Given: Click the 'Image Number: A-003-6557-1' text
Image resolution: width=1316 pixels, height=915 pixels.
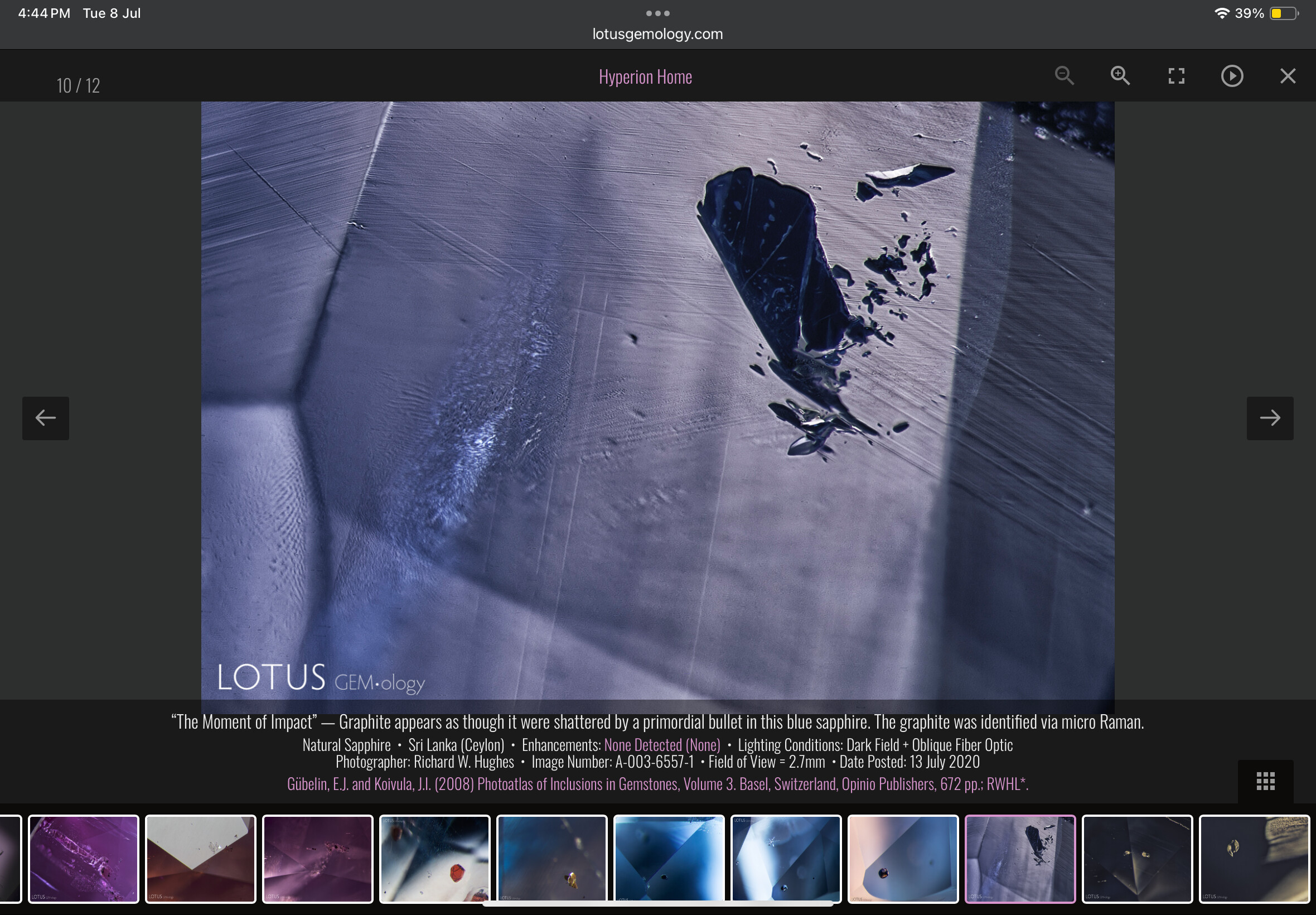Looking at the screenshot, I should (612, 762).
